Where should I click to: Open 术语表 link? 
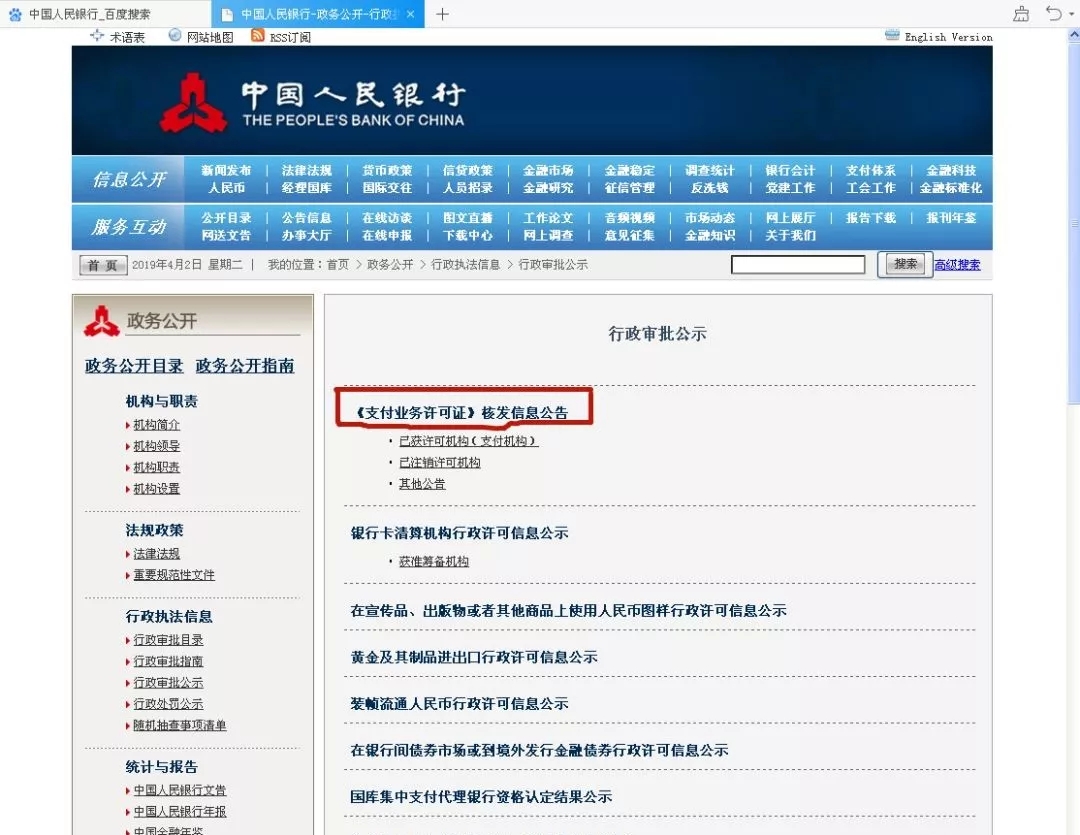127,37
